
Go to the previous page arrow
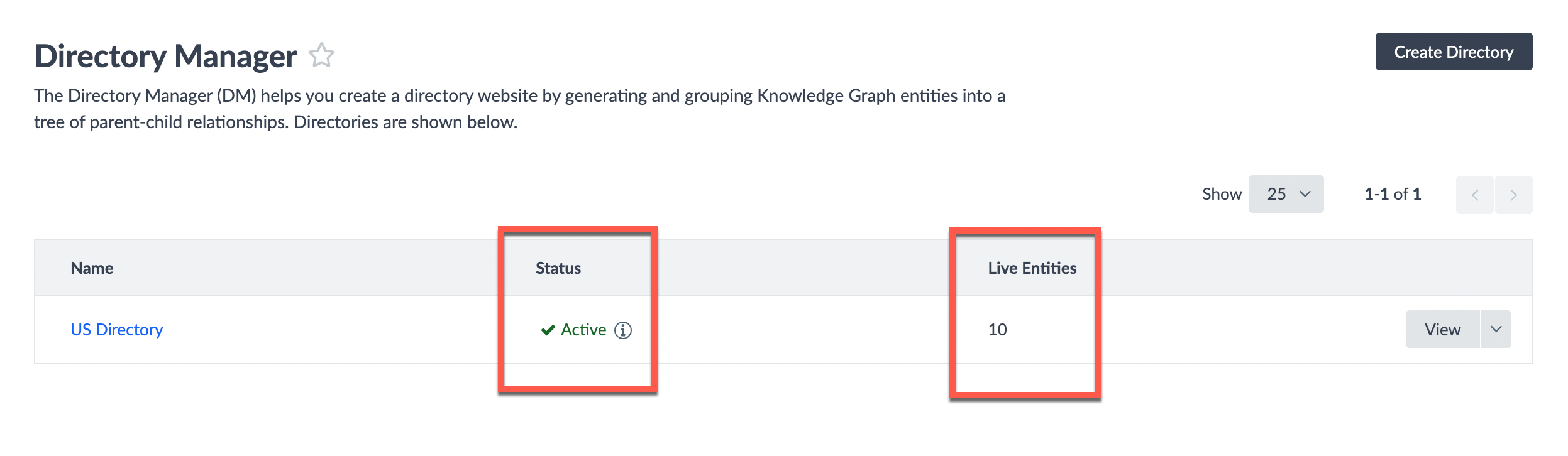click(1474, 194)
